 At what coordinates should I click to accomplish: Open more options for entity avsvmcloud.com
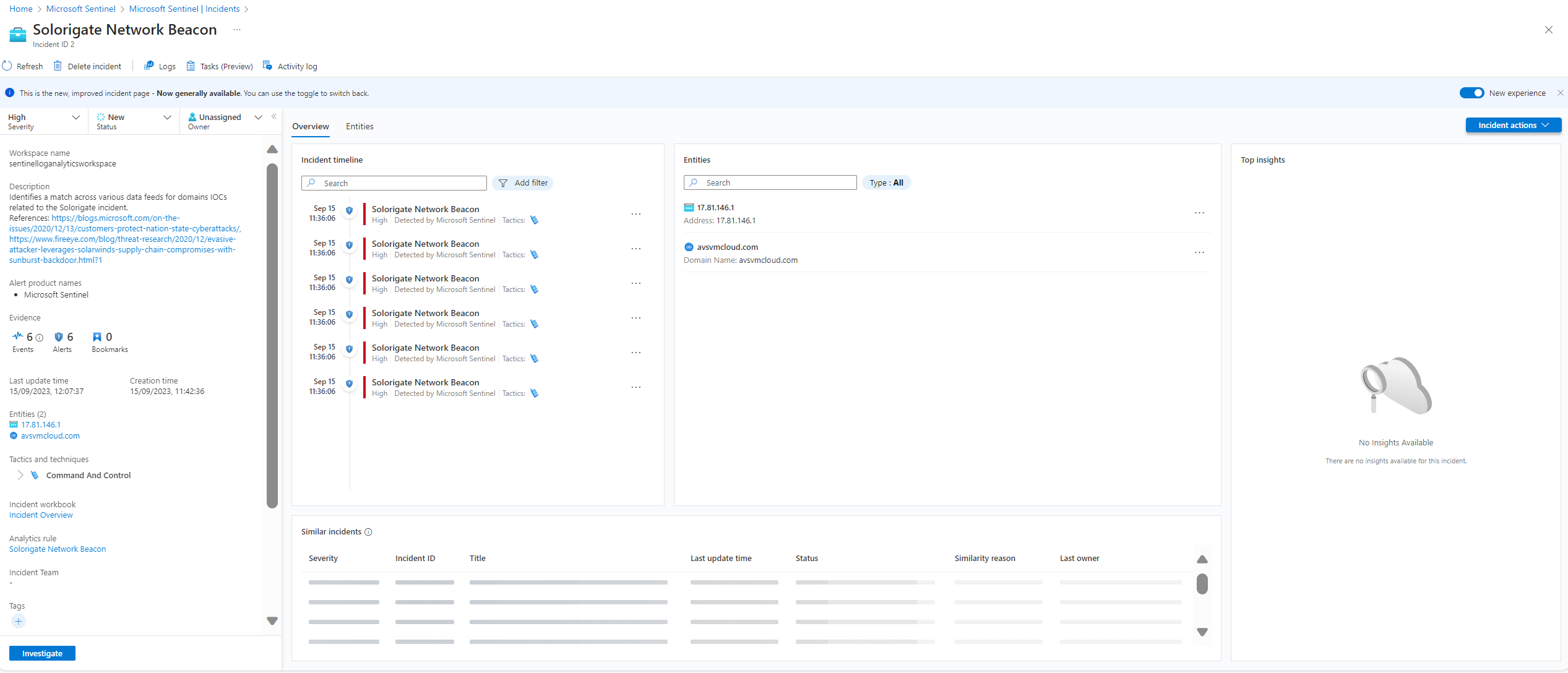(1199, 252)
